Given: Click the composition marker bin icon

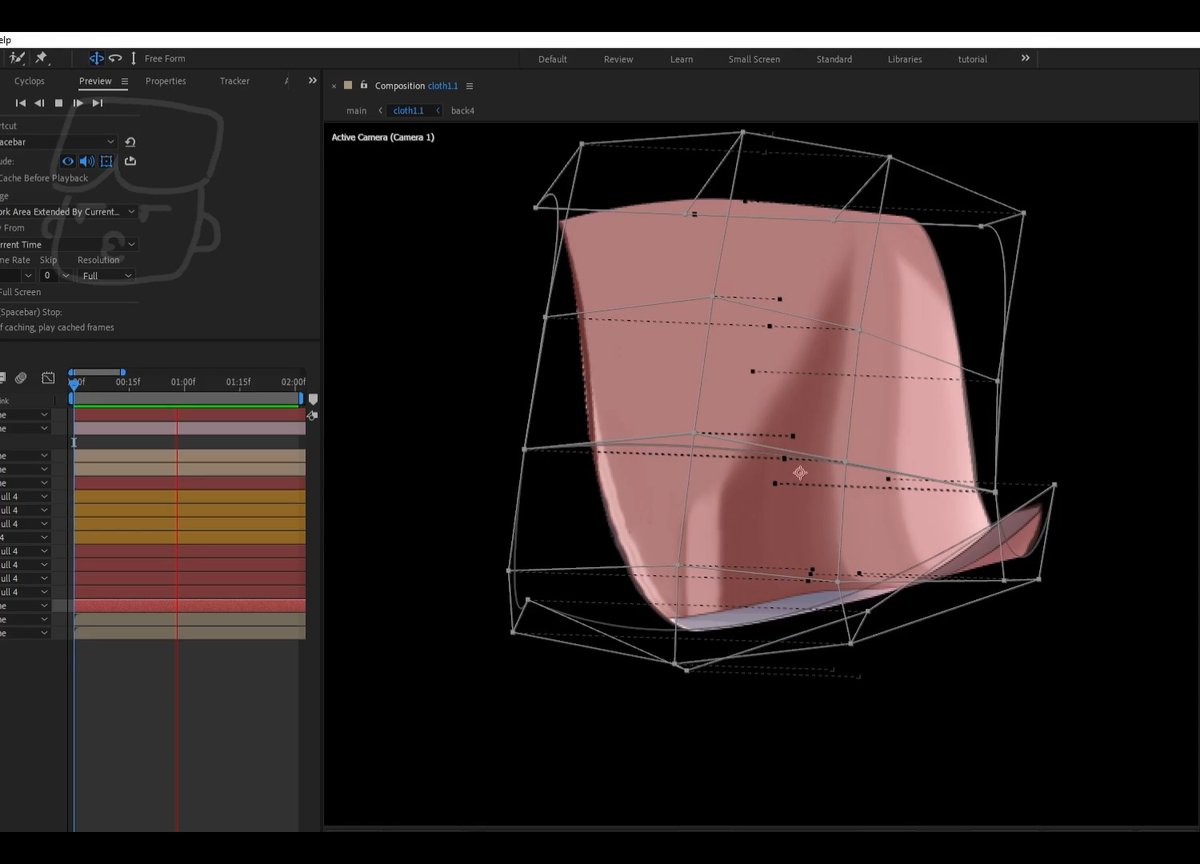Looking at the screenshot, I should 314,398.
